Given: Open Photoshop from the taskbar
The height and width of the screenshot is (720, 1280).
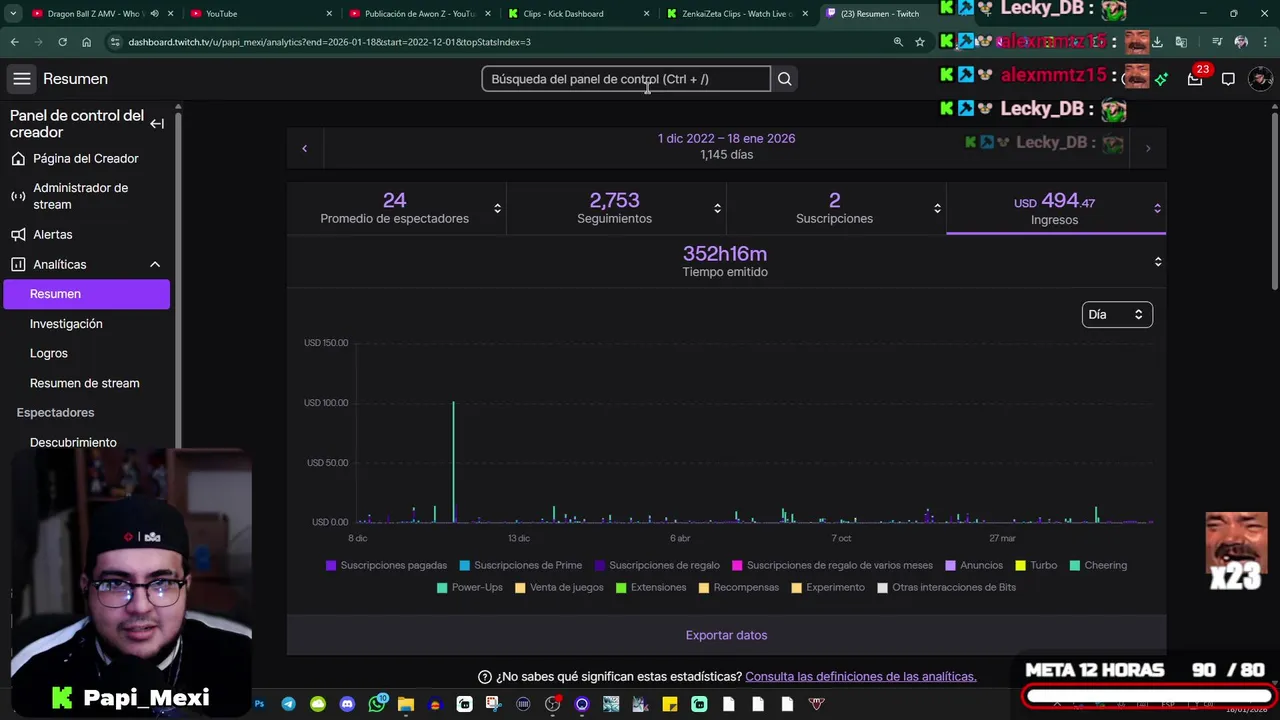Looking at the screenshot, I should [259, 704].
